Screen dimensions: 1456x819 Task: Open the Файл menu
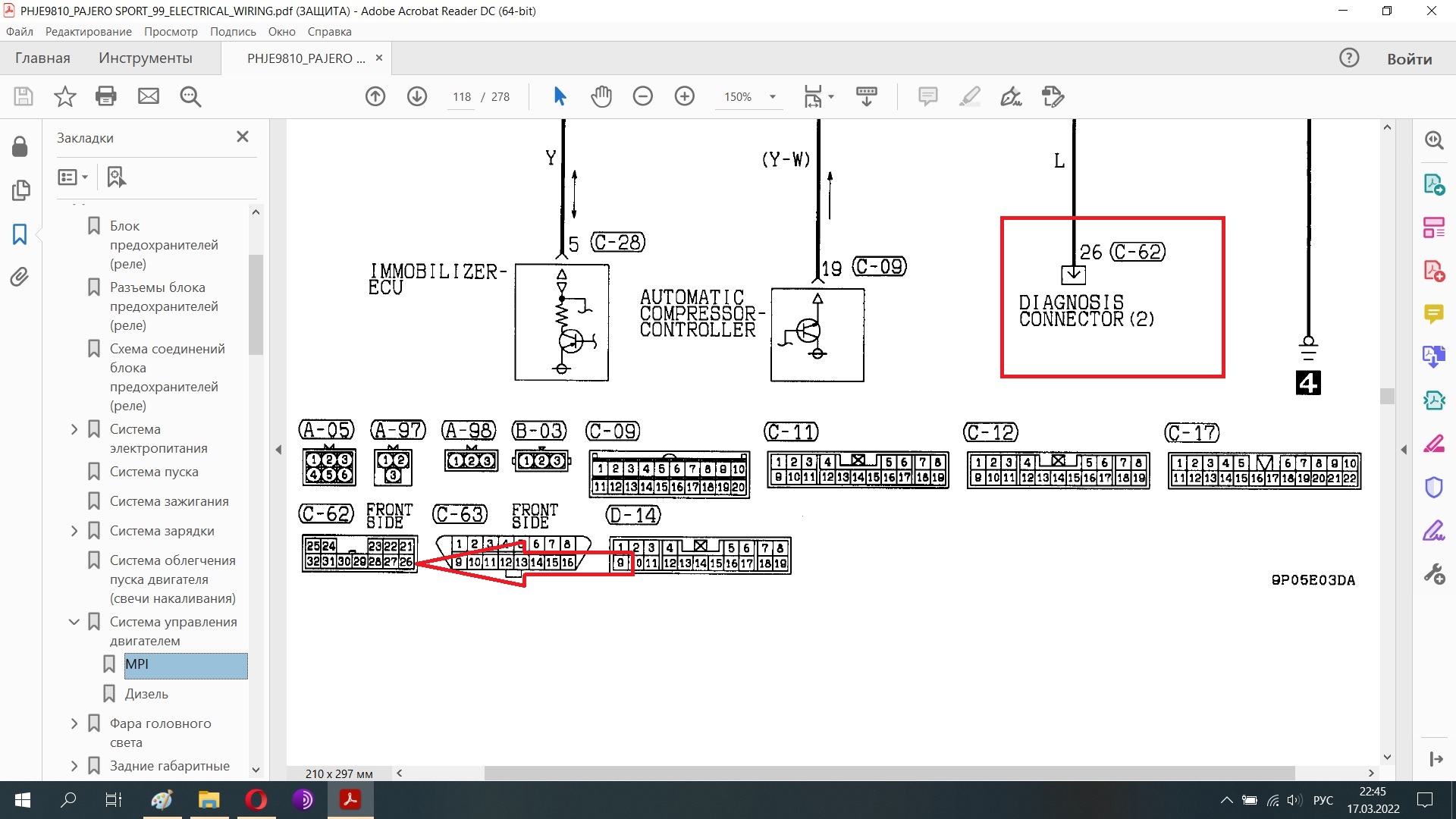point(20,32)
